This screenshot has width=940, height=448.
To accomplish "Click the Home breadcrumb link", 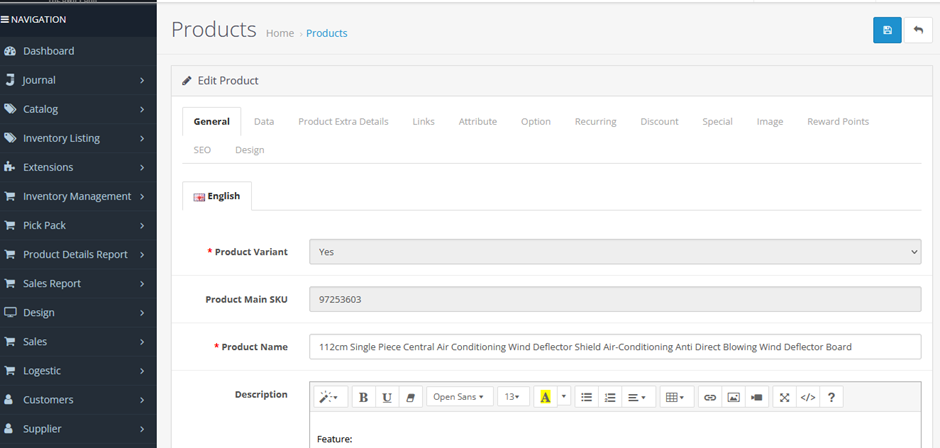I will [280, 33].
